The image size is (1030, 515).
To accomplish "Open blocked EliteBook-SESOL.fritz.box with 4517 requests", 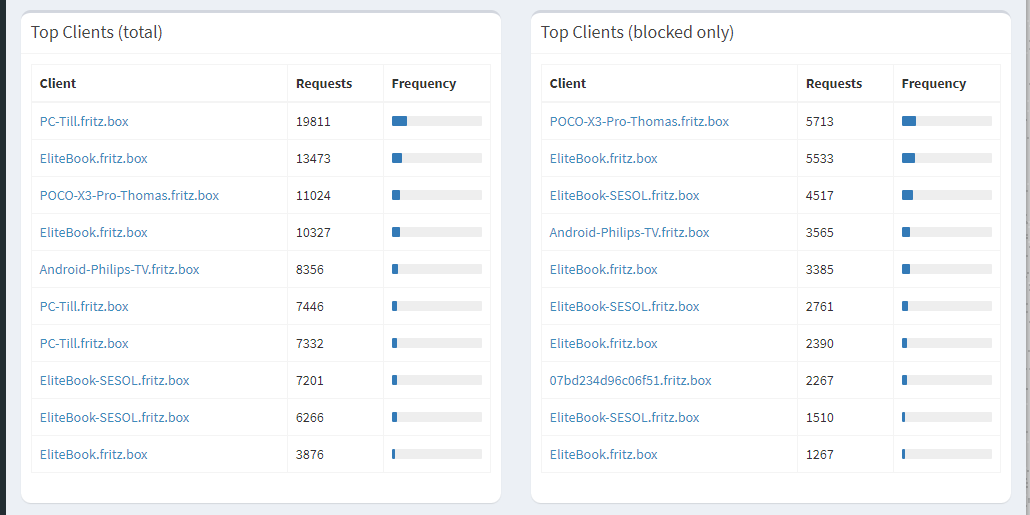I will (x=624, y=195).
